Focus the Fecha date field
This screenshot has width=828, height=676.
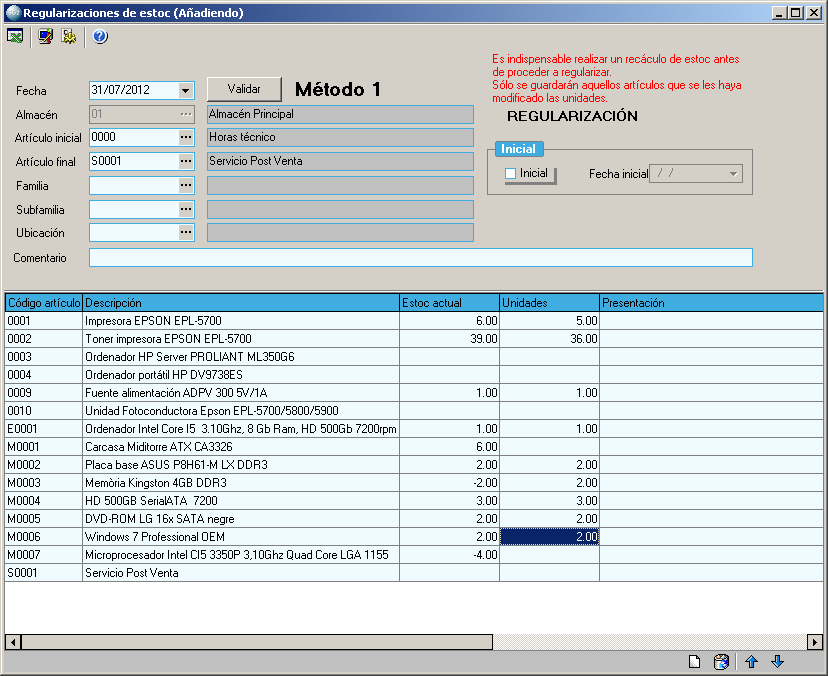[x=134, y=90]
